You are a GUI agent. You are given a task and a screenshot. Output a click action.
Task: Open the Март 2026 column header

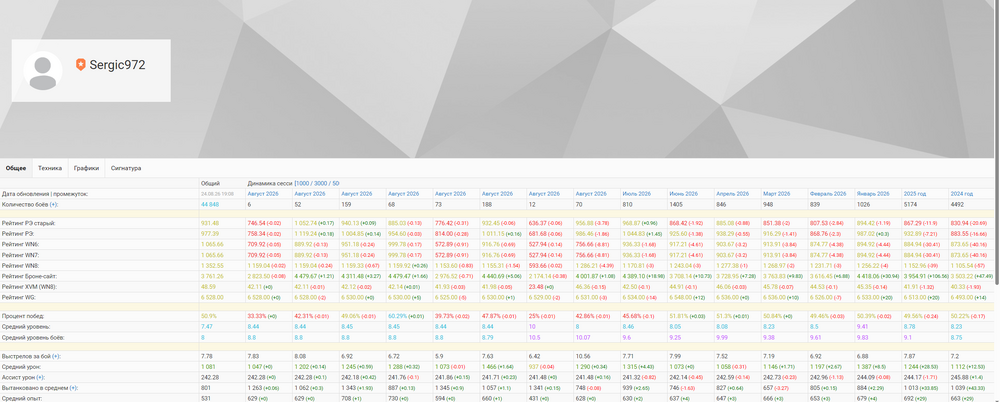coord(777,193)
